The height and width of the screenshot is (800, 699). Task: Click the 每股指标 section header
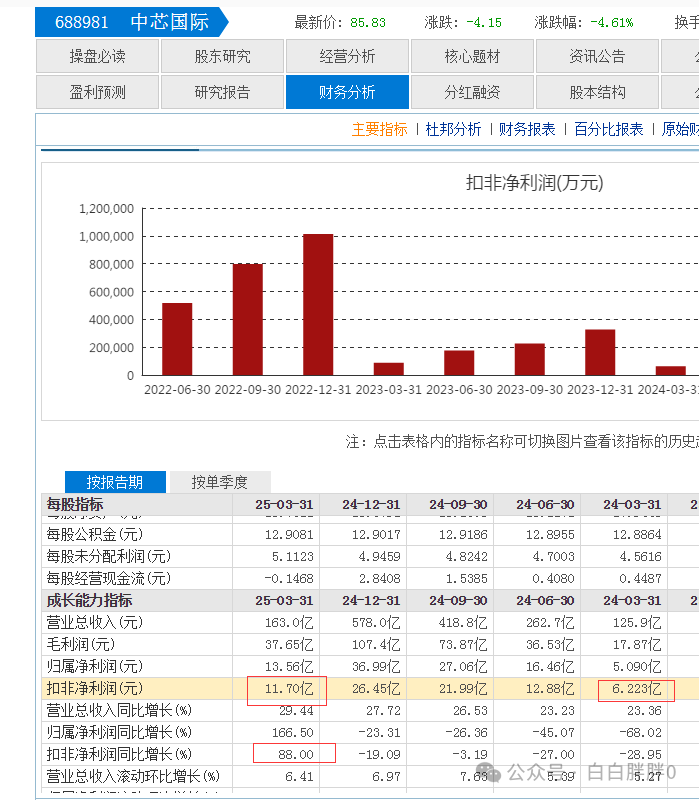75,505
